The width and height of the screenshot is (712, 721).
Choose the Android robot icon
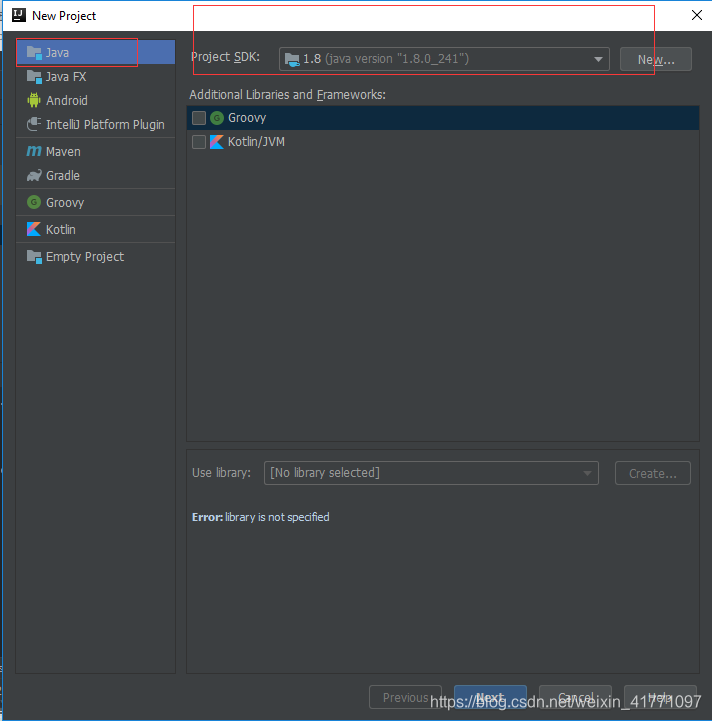[x=34, y=100]
